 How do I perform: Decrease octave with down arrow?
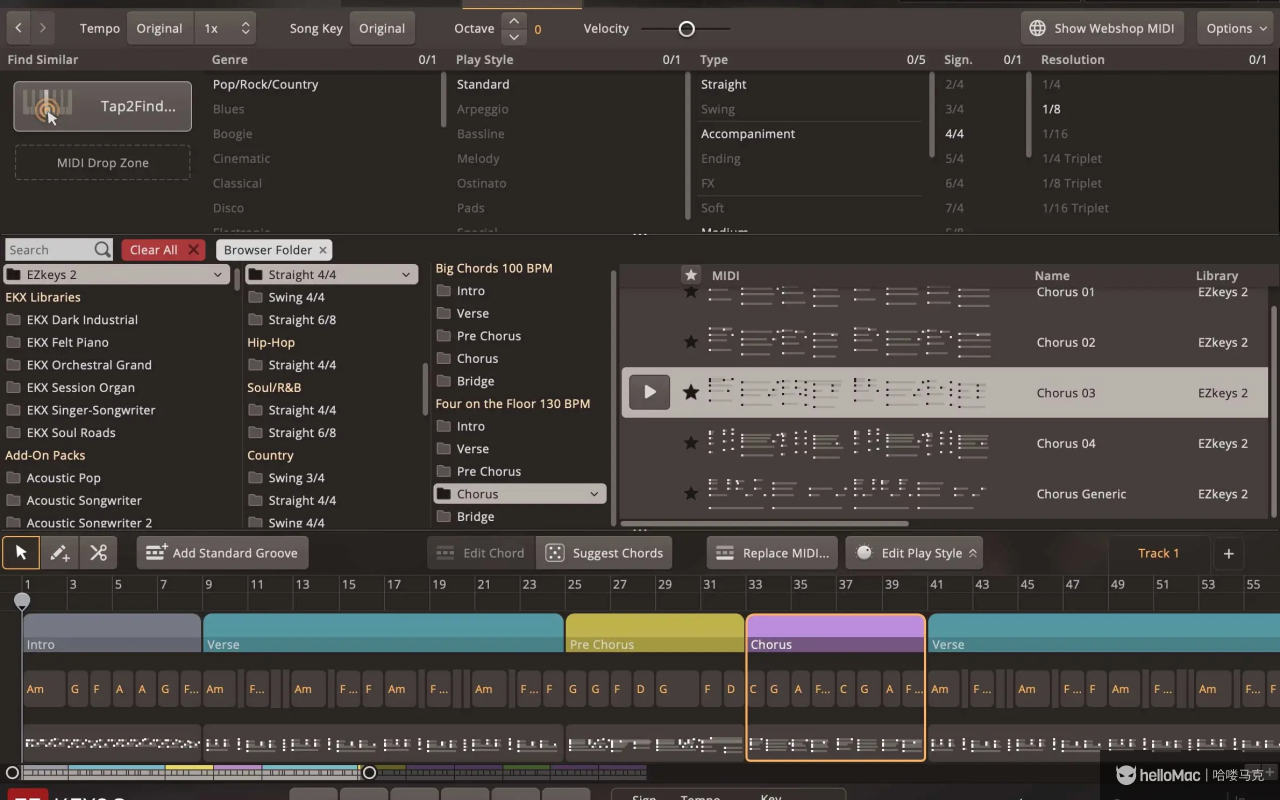[514, 37]
